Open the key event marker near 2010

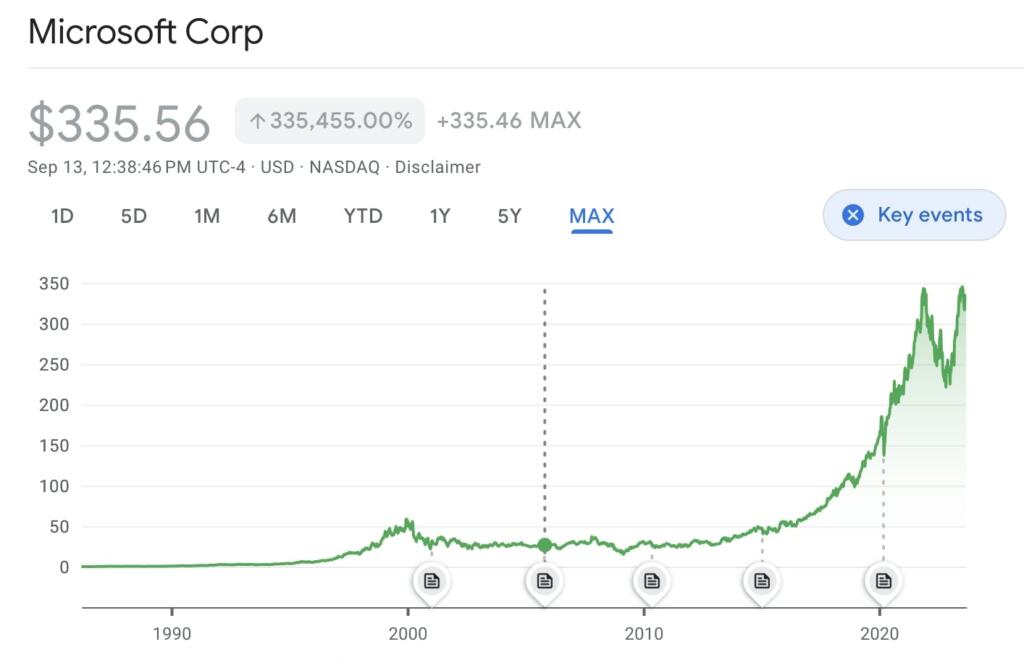click(652, 580)
